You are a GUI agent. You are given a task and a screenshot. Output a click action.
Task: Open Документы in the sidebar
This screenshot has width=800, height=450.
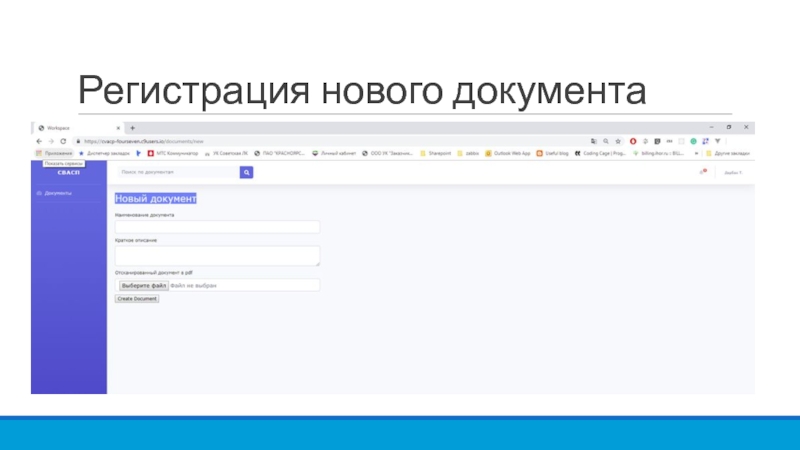coord(56,193)
